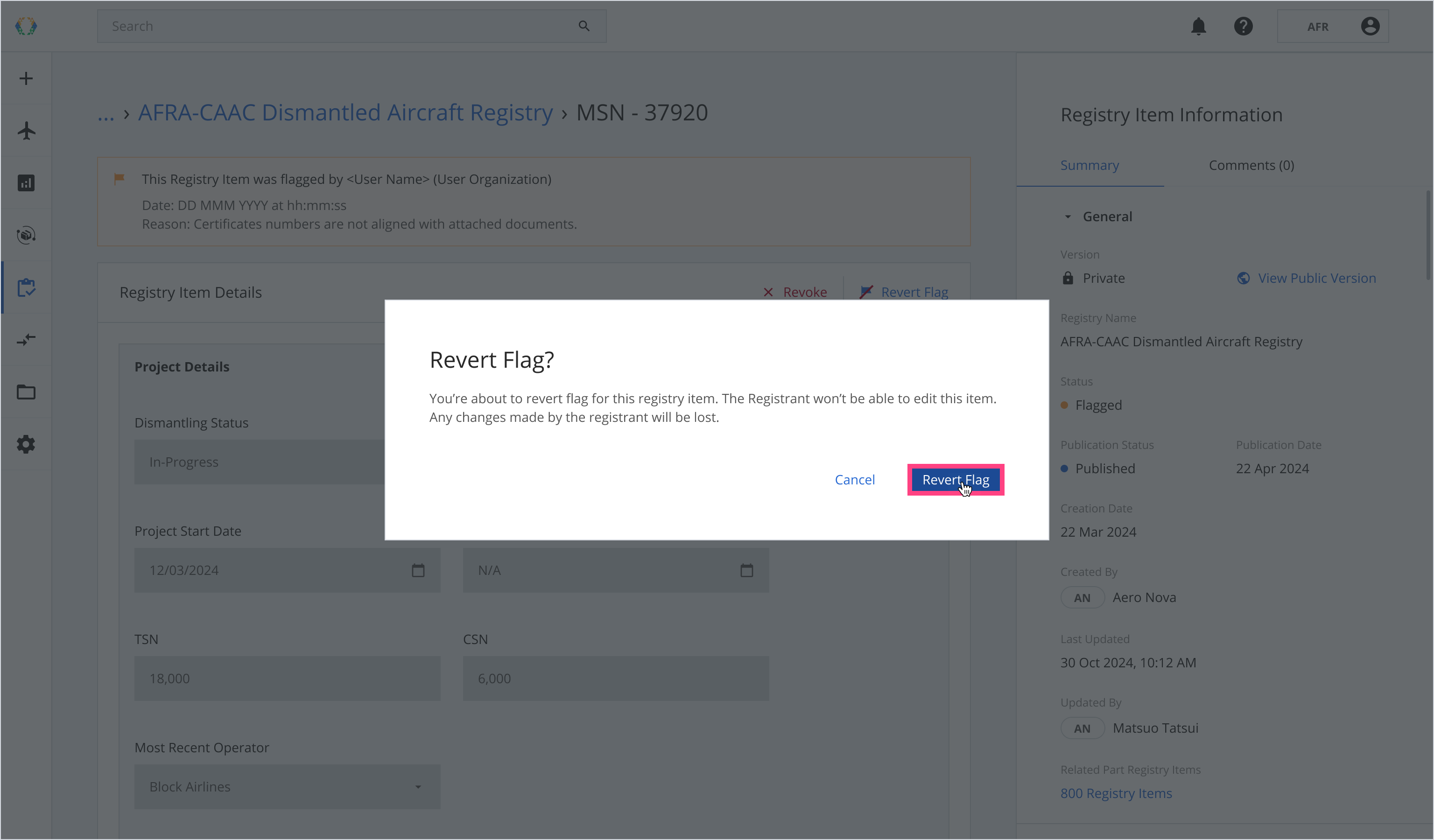The width and height of the screenshot is (1434, 840).
Task: Collapse the General section
Action: pos(1068,217)
